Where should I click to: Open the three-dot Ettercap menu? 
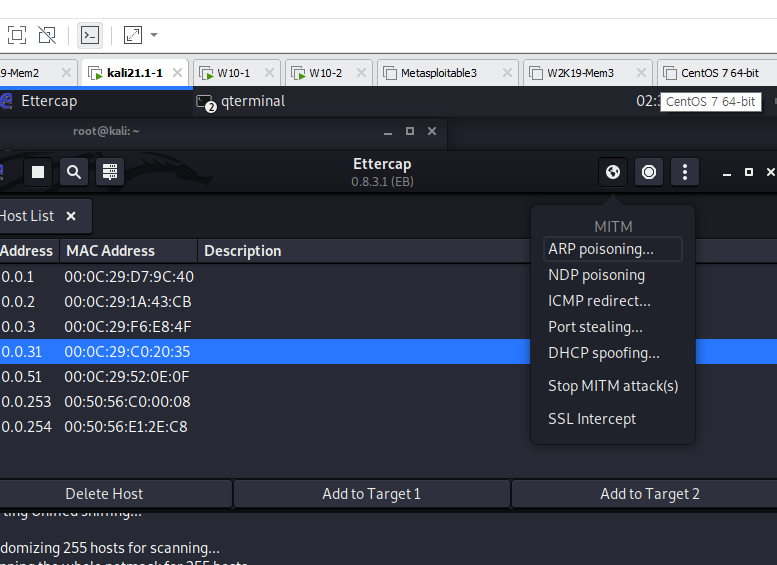point(685,172)
